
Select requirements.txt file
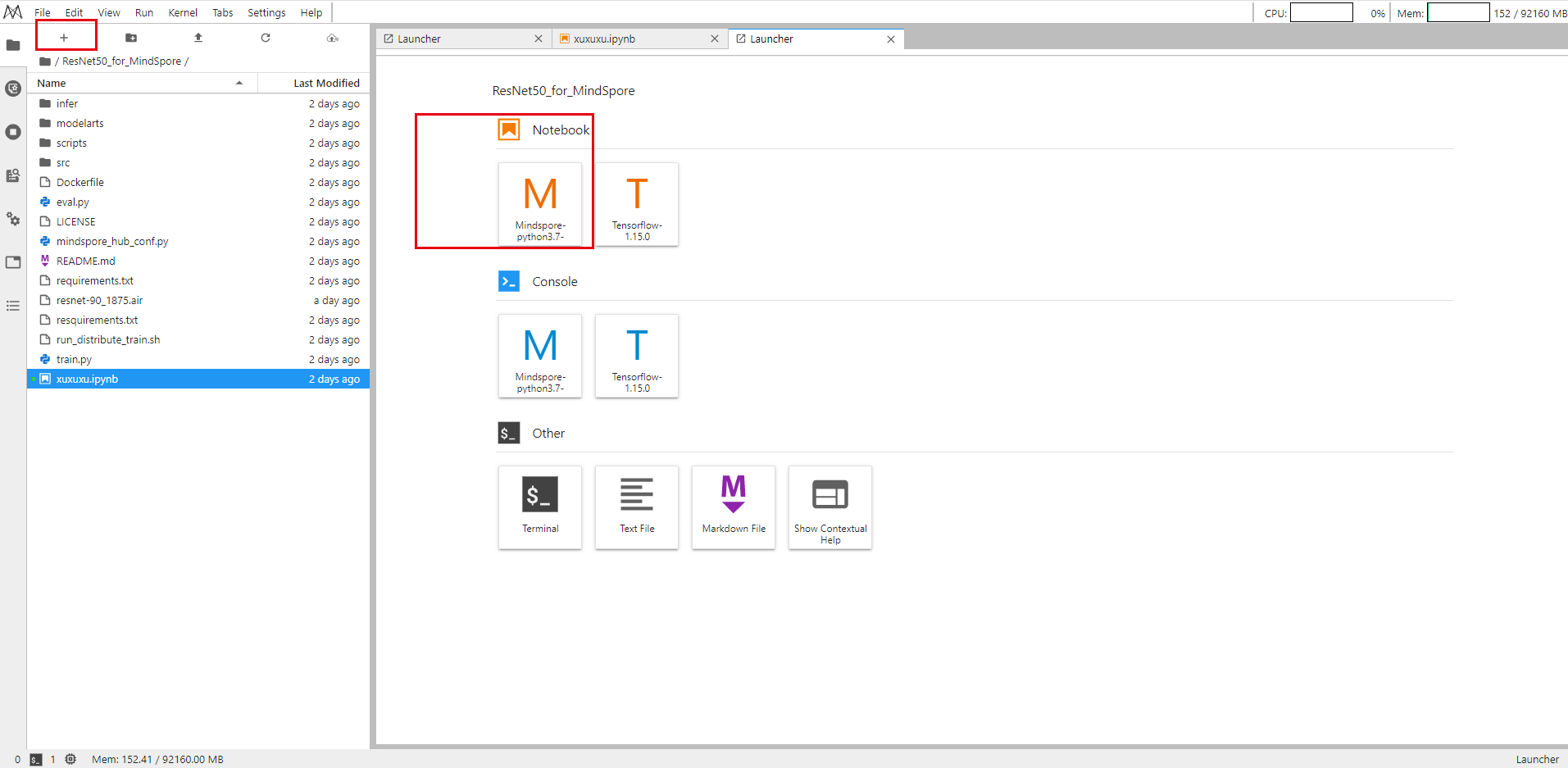198,280
